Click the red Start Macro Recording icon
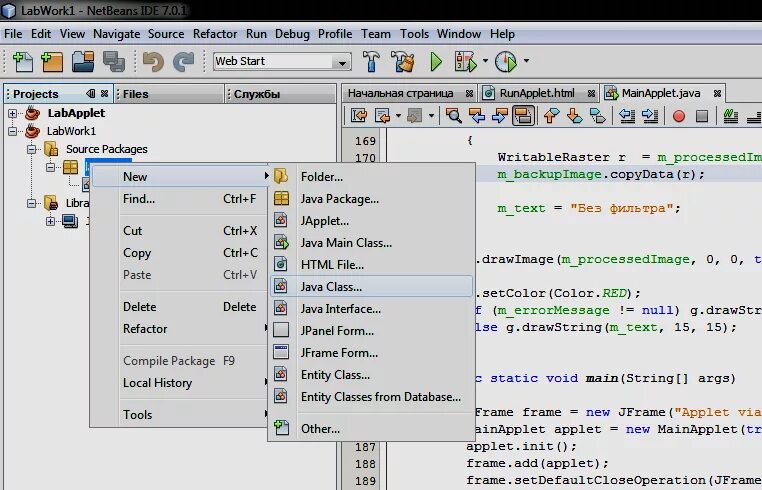Screen dimensions: 762x490 pos(679,116)
